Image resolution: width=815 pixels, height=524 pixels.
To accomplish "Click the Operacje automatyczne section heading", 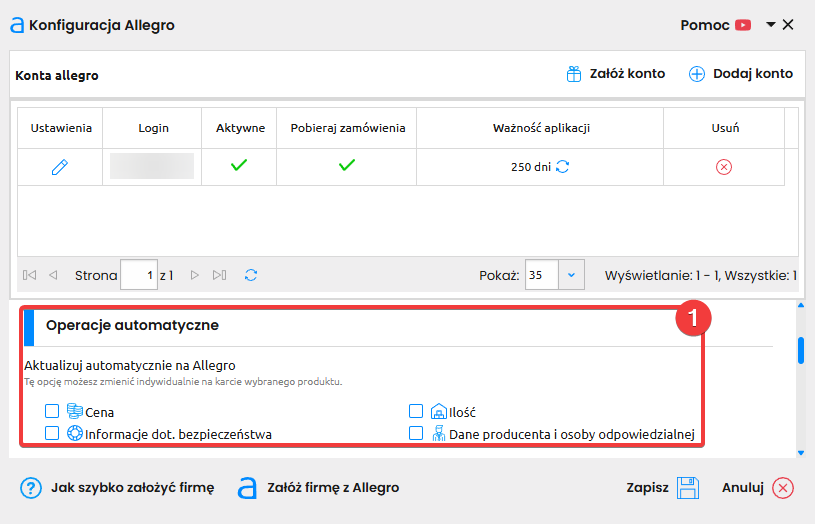I will pyautogui.click(x=132, y=325).
